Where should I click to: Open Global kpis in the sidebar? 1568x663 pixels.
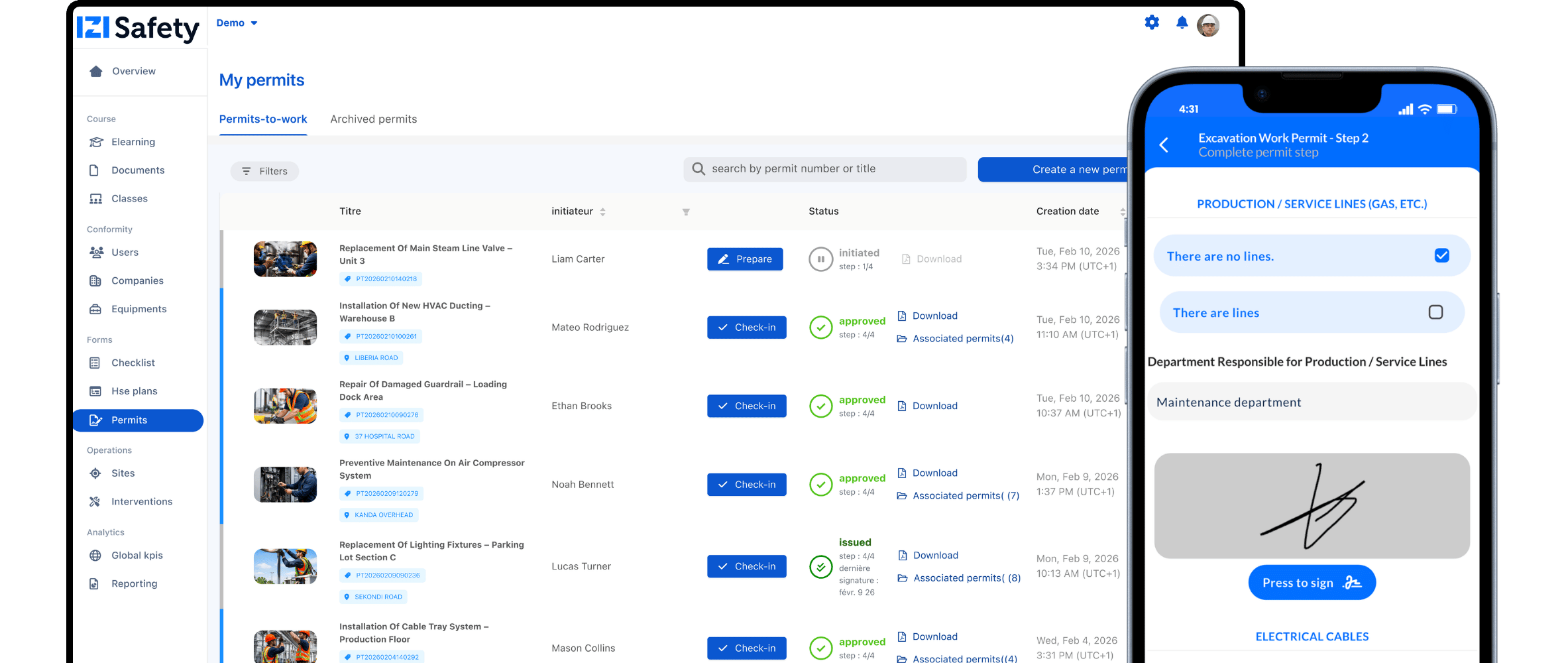137,556
